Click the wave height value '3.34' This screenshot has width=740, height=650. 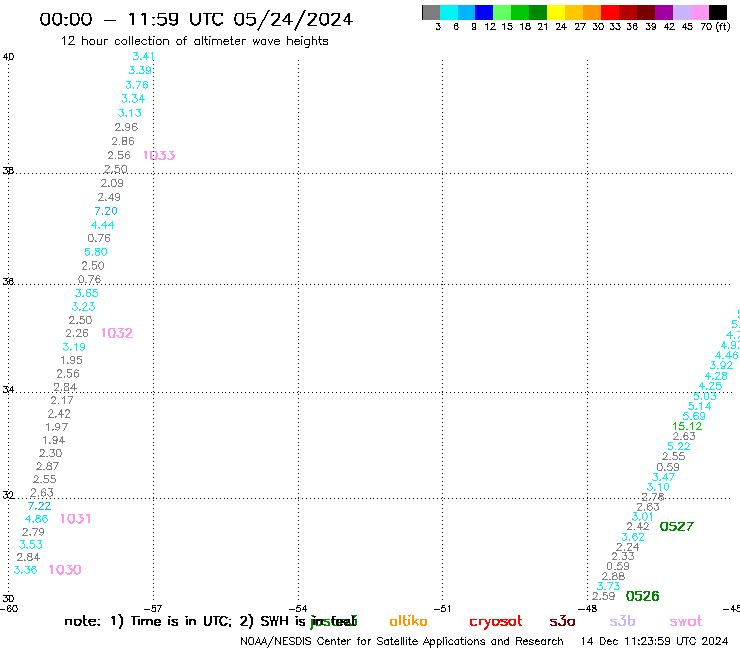[133, 99]
